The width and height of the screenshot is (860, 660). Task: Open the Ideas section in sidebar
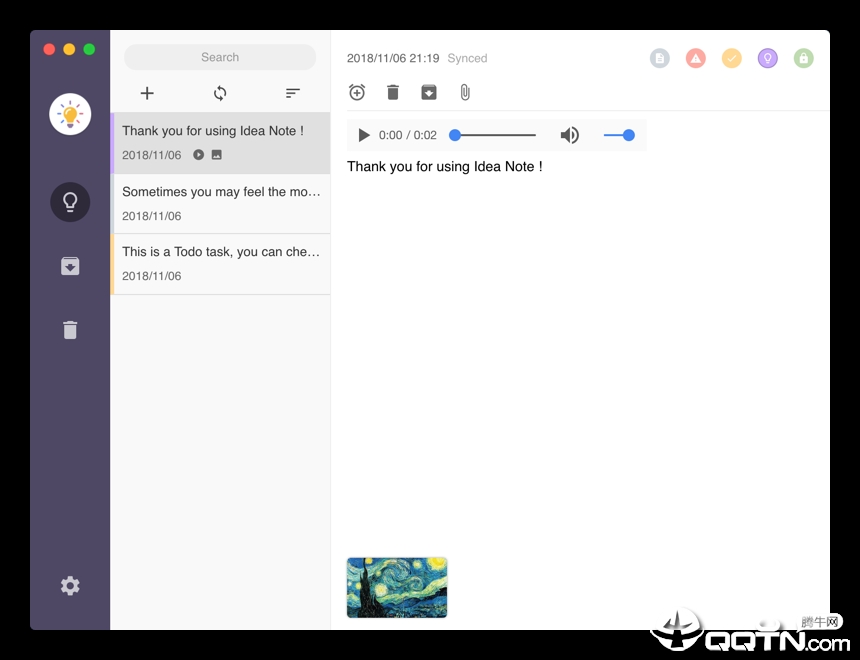pyautogui.click(x=70, y=202)
